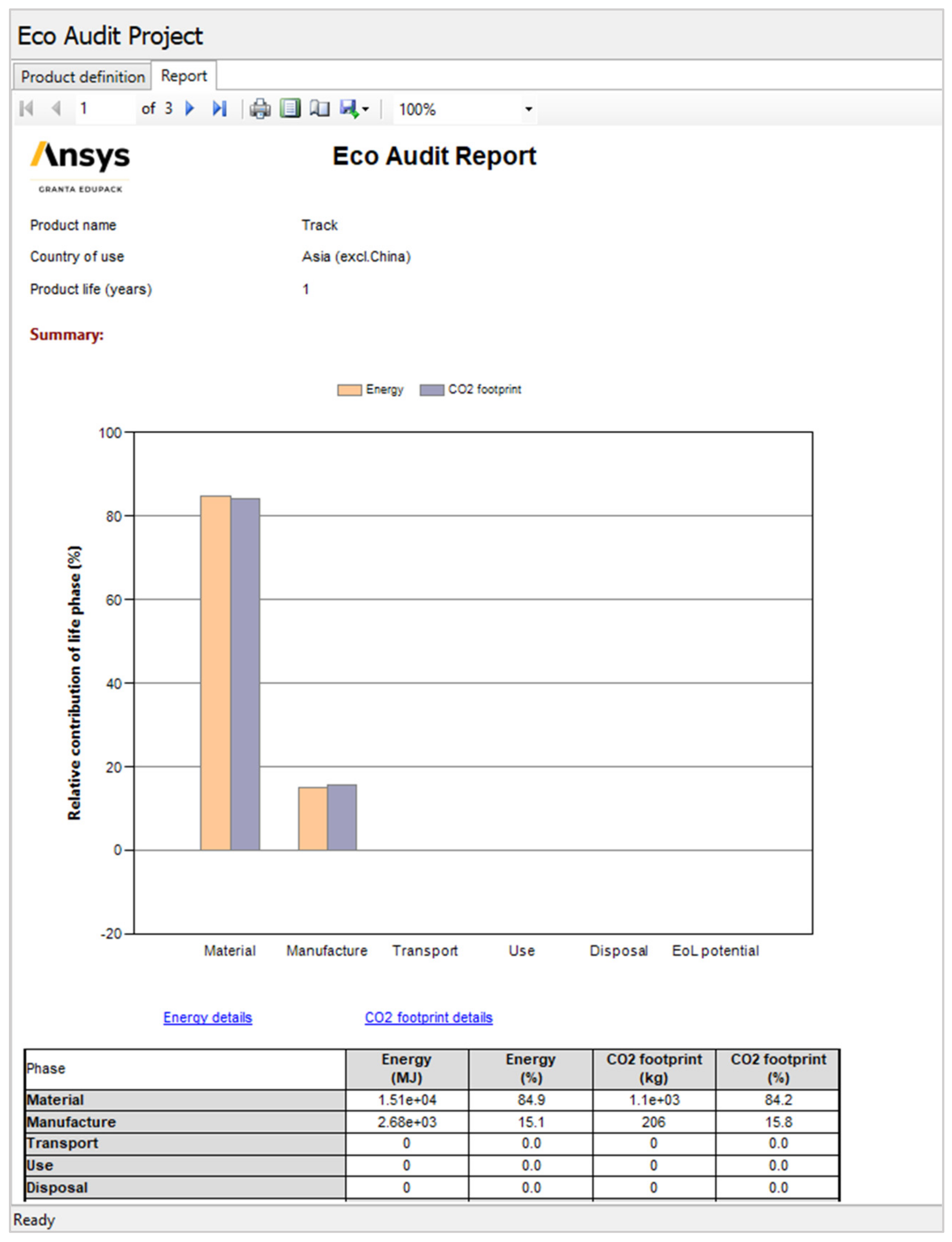
Task: Go to the first report page
Action: (27, 108)
